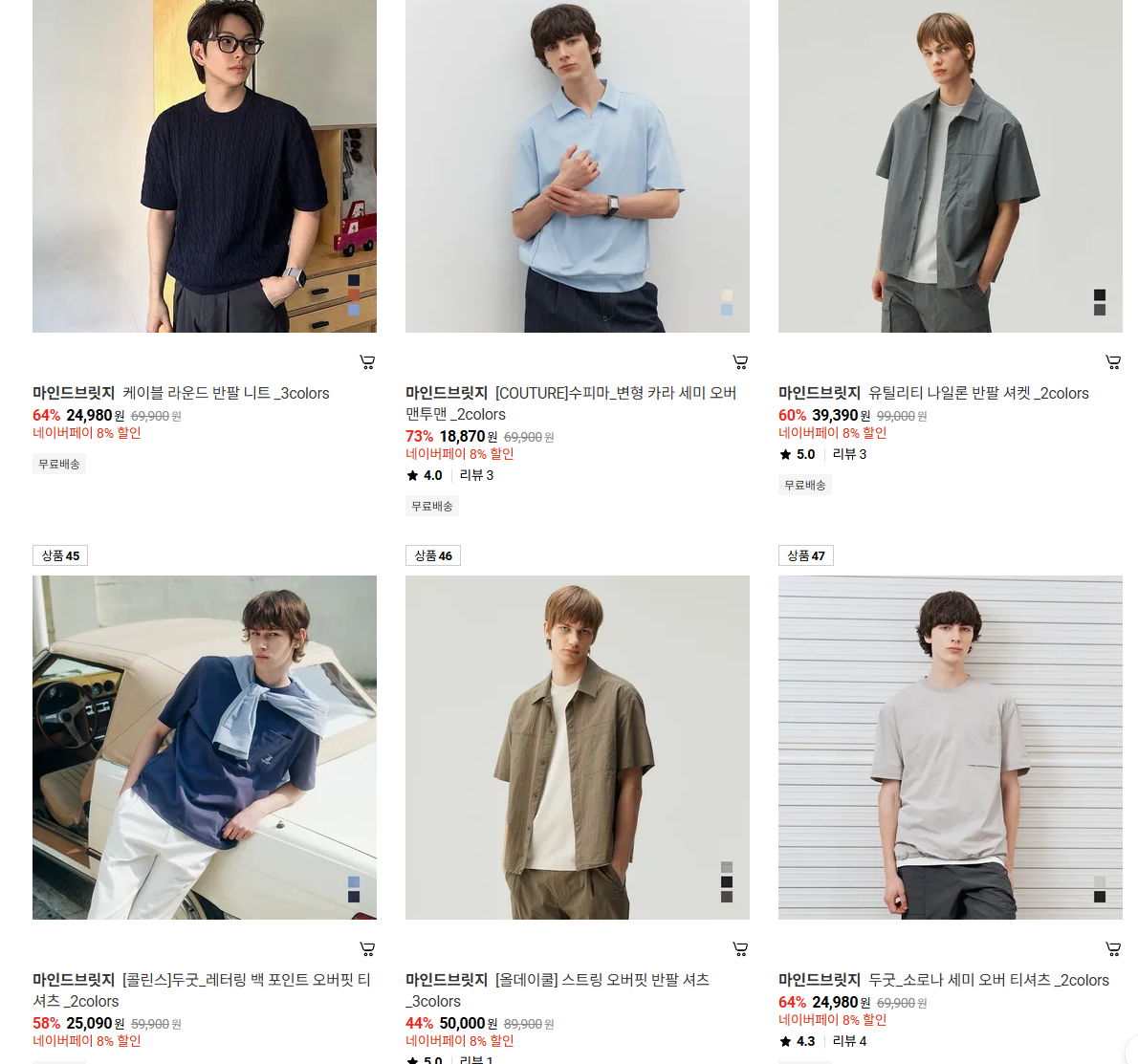Open the Sorona semi-over t-shirt title link
Image resolution: width=1138 pixels, height=1064 pixels.
989,980
